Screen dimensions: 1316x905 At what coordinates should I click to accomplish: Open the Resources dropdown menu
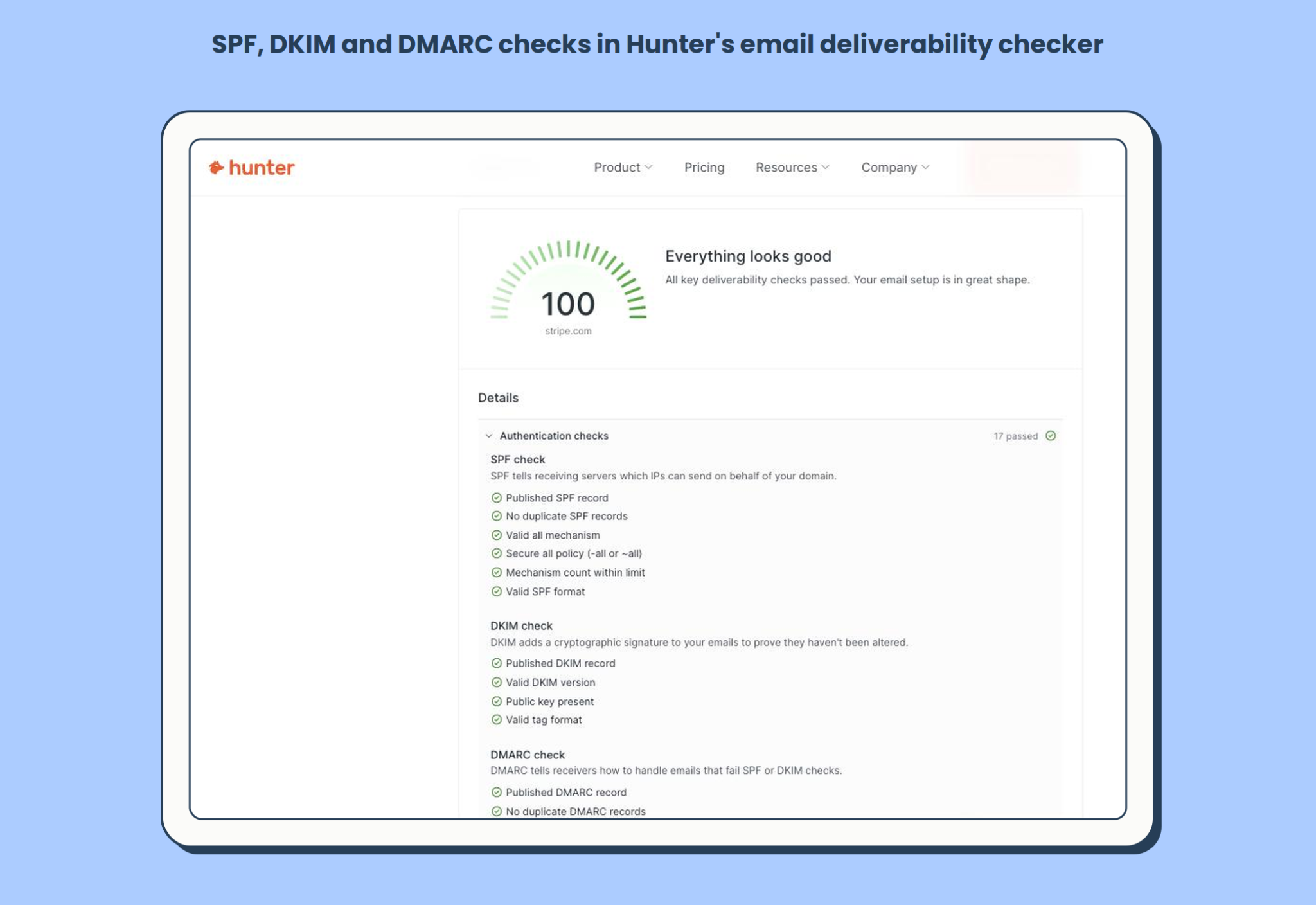click(793, 167)
